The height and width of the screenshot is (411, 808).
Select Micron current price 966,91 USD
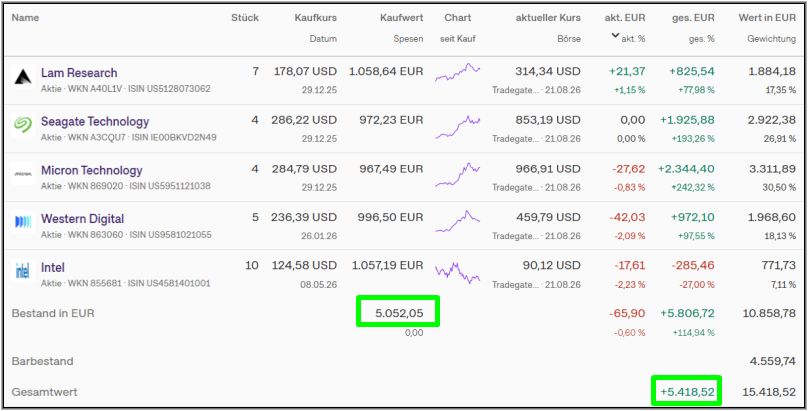click(548, 168)
